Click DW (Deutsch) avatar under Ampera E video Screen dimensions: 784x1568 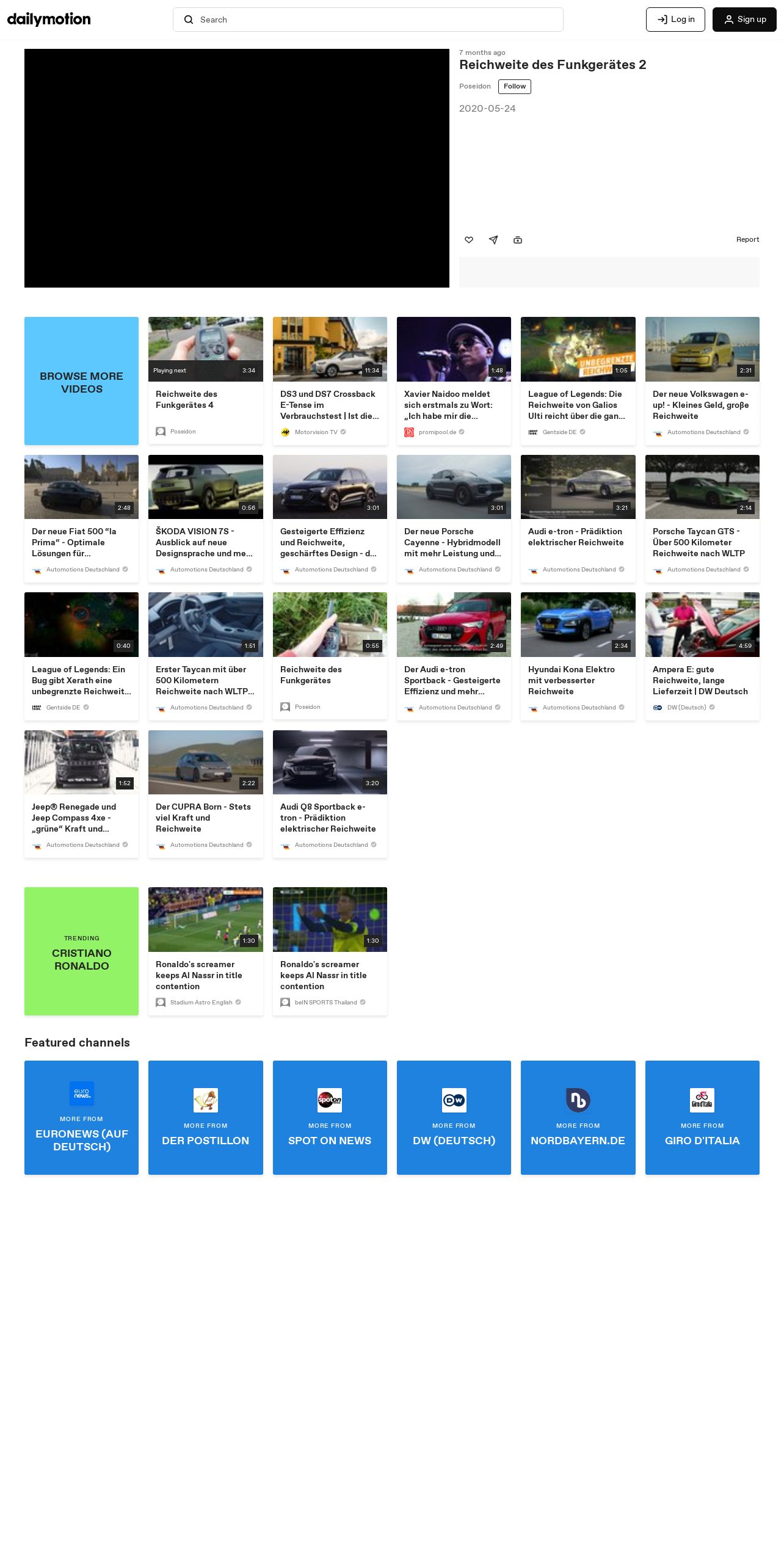click(x=658, y=708)
